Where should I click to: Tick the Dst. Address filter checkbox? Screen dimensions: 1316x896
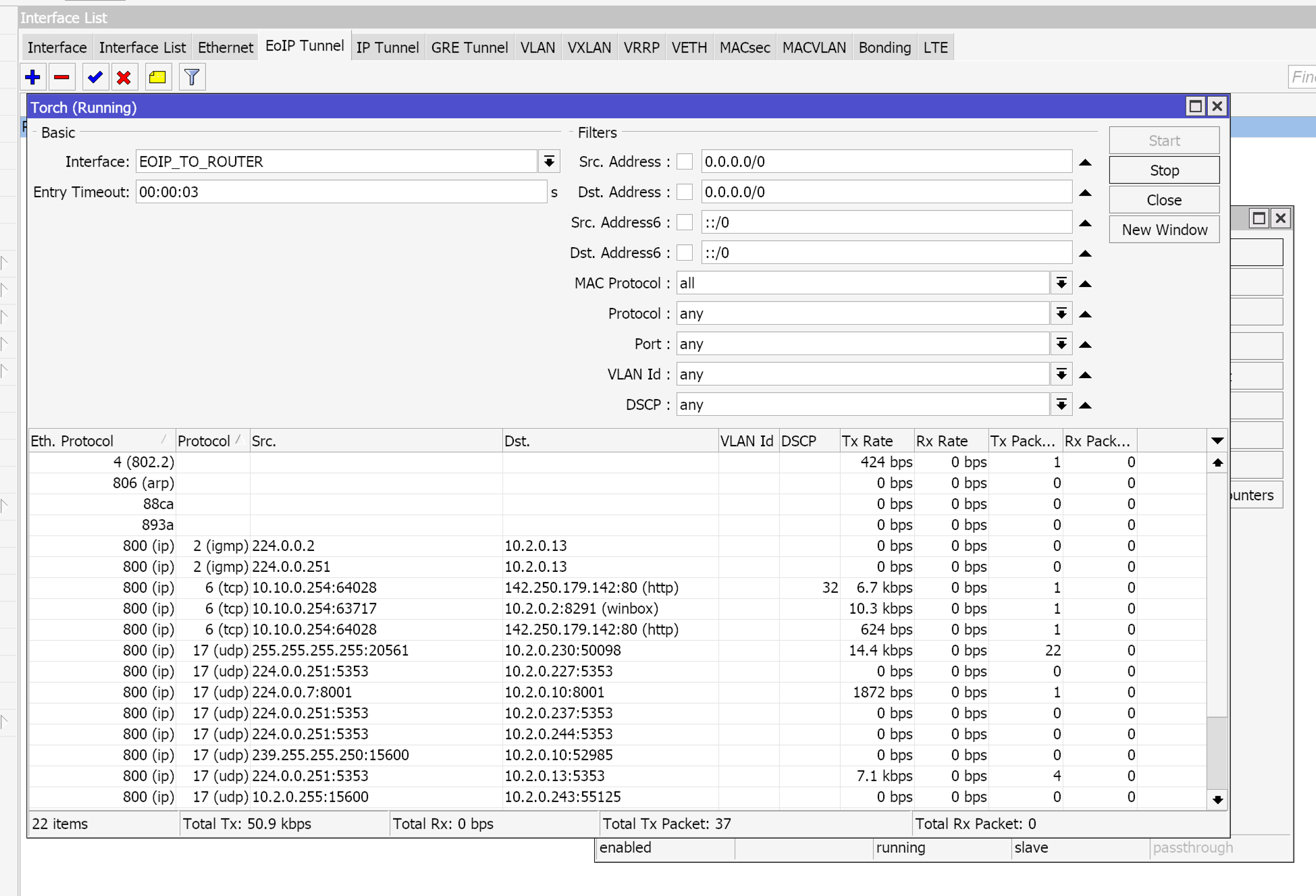[x=685, y=192]
